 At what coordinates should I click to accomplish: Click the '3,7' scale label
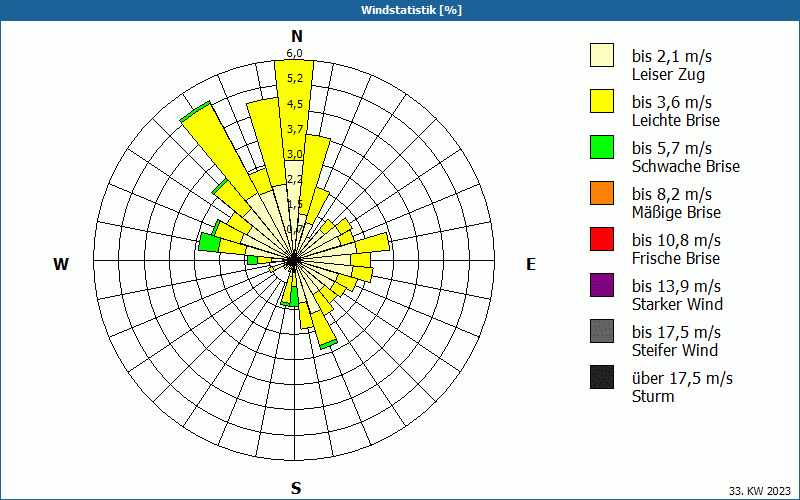click(x=295, y=129)
